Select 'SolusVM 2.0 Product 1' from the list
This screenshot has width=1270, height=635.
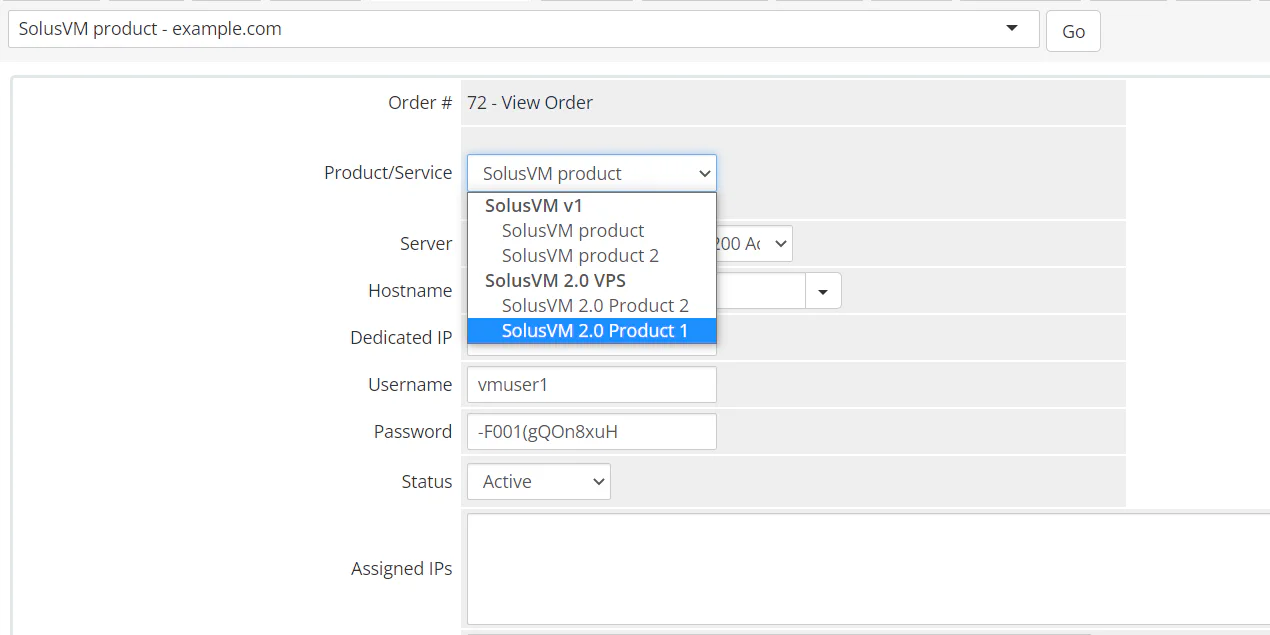tap(592, 330)
